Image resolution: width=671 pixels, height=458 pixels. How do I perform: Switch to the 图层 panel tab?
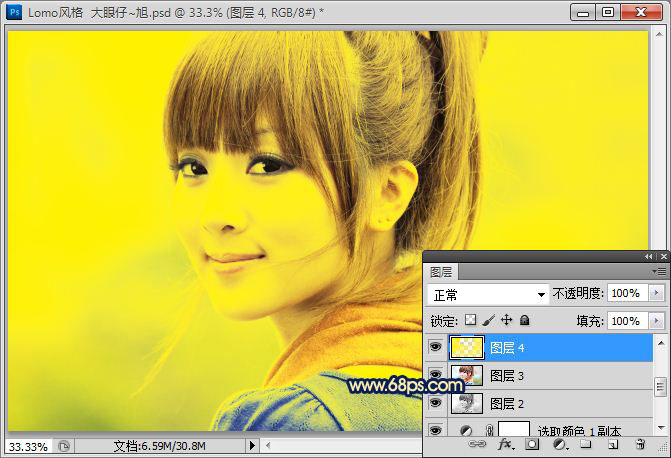pos(441,272)
